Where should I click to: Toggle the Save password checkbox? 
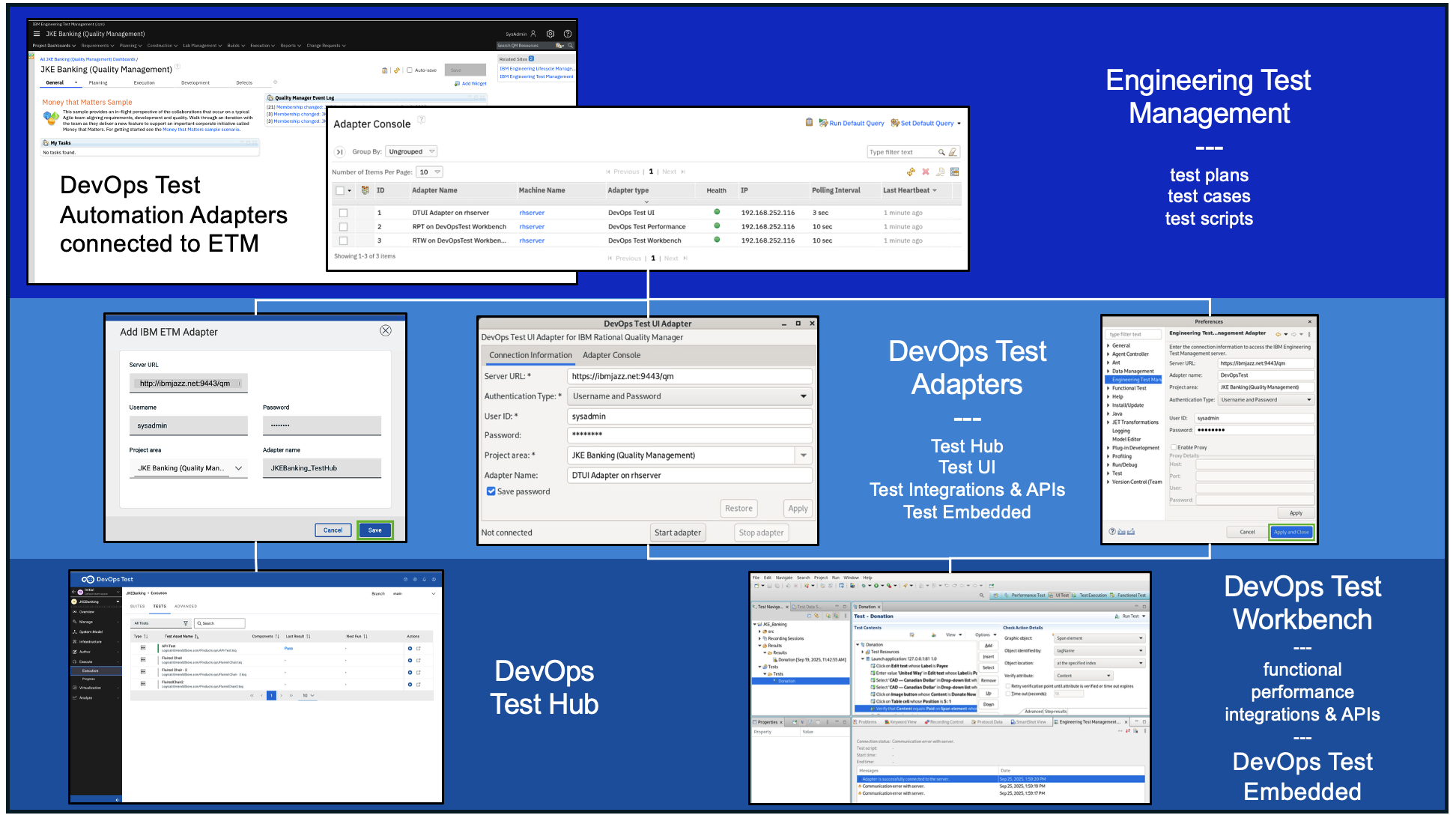tap(491, 491)
